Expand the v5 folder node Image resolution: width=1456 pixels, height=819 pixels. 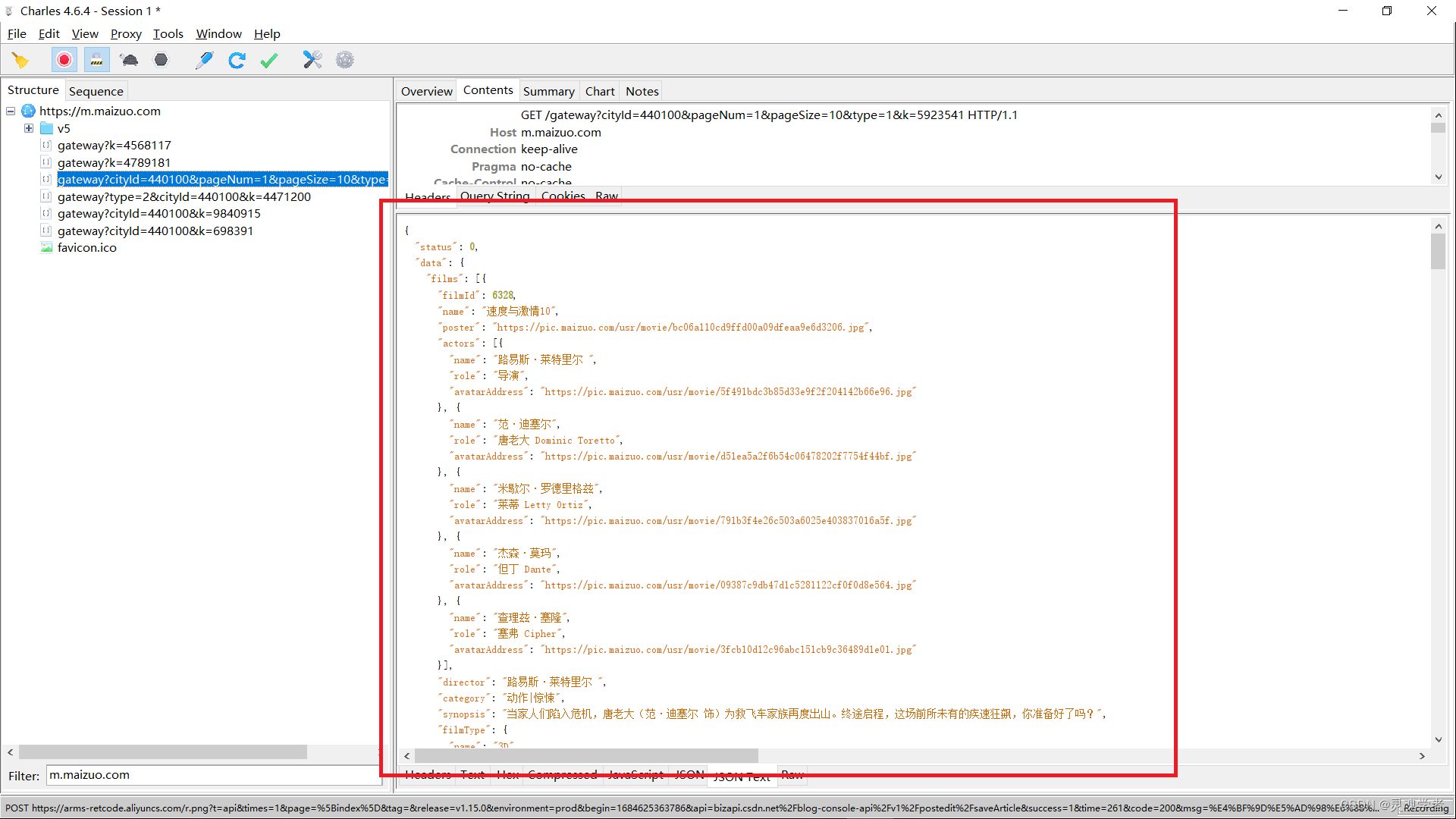click(29, 128)
